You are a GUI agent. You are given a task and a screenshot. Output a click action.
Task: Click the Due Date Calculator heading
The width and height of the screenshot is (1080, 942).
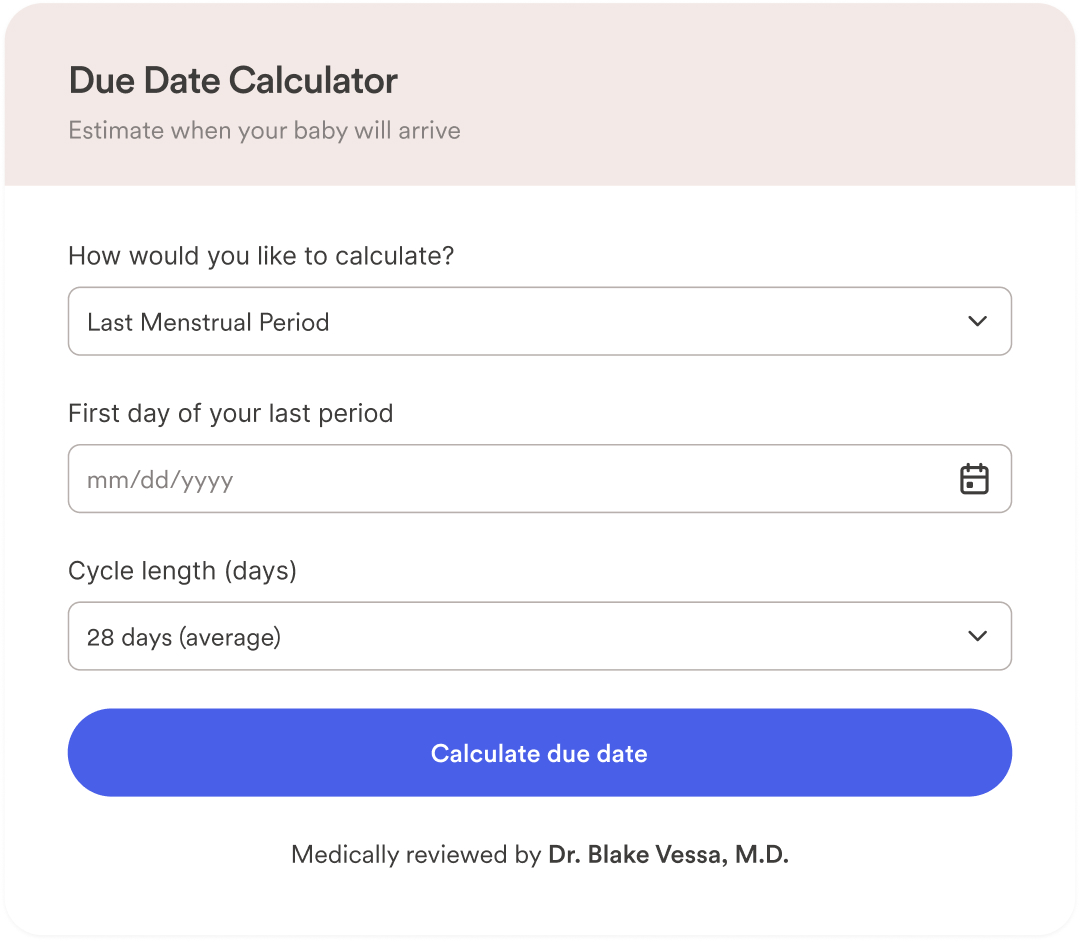point(232,80)
